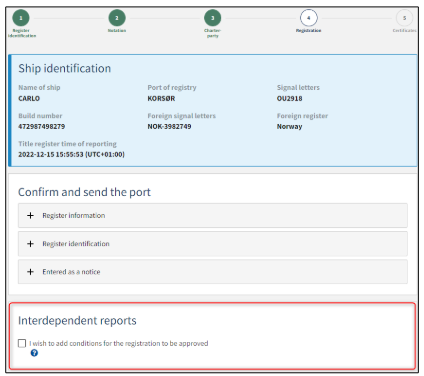
Task: Go to step 2 Notation circle
Action: (x=117, y=18)
